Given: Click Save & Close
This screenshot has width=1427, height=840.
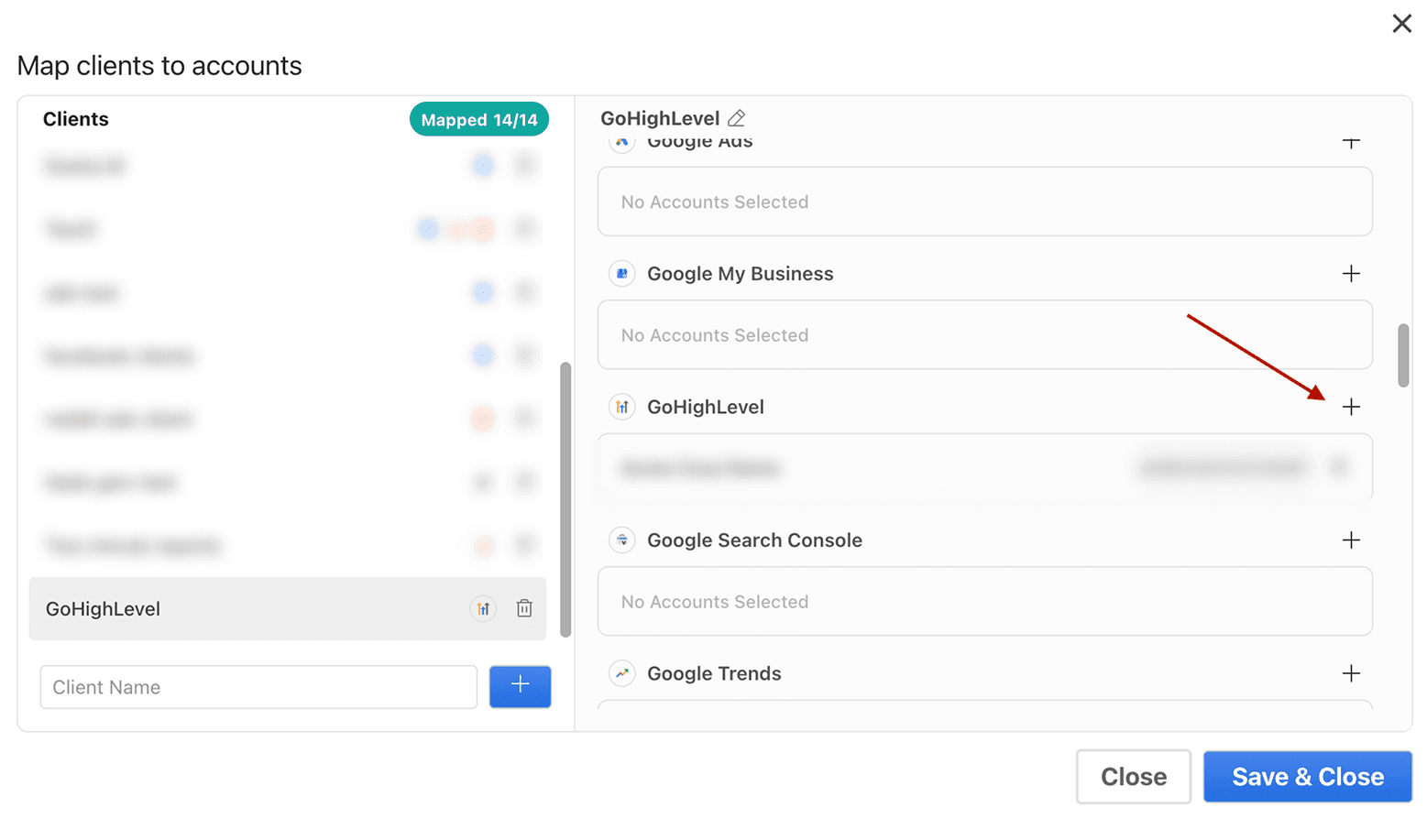Looking at the screenshot, I should pos(1308,777).
